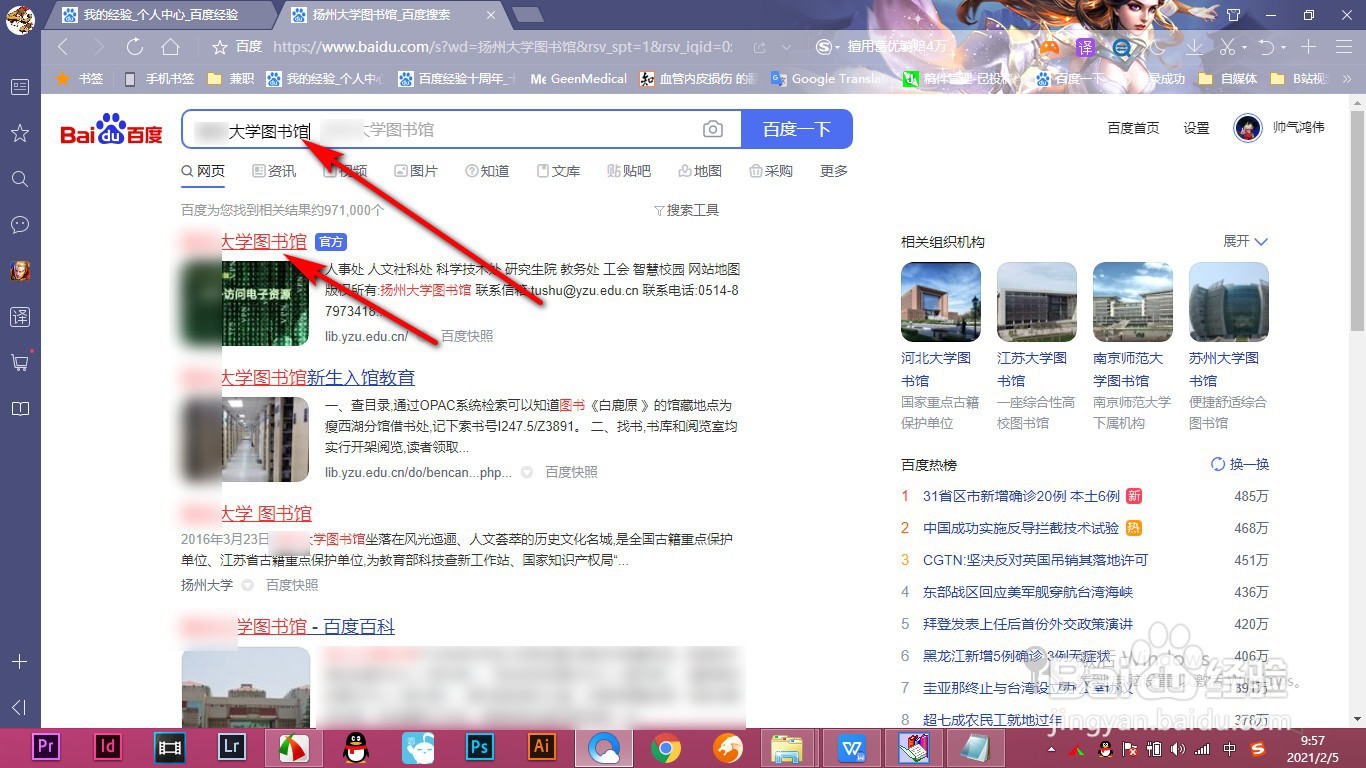
Task: Click the sidebar plus add icon
Action: tap(19, 662)
